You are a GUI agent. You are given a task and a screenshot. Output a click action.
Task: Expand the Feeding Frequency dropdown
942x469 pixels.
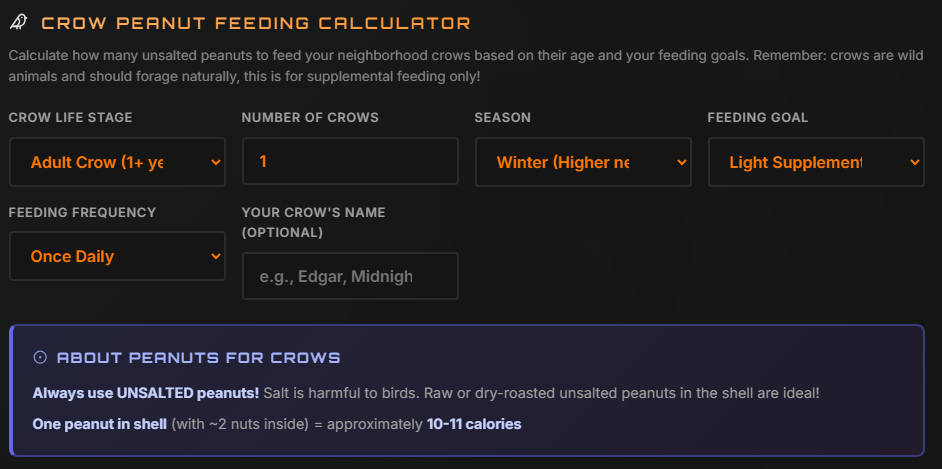click(x=117, y=256)
